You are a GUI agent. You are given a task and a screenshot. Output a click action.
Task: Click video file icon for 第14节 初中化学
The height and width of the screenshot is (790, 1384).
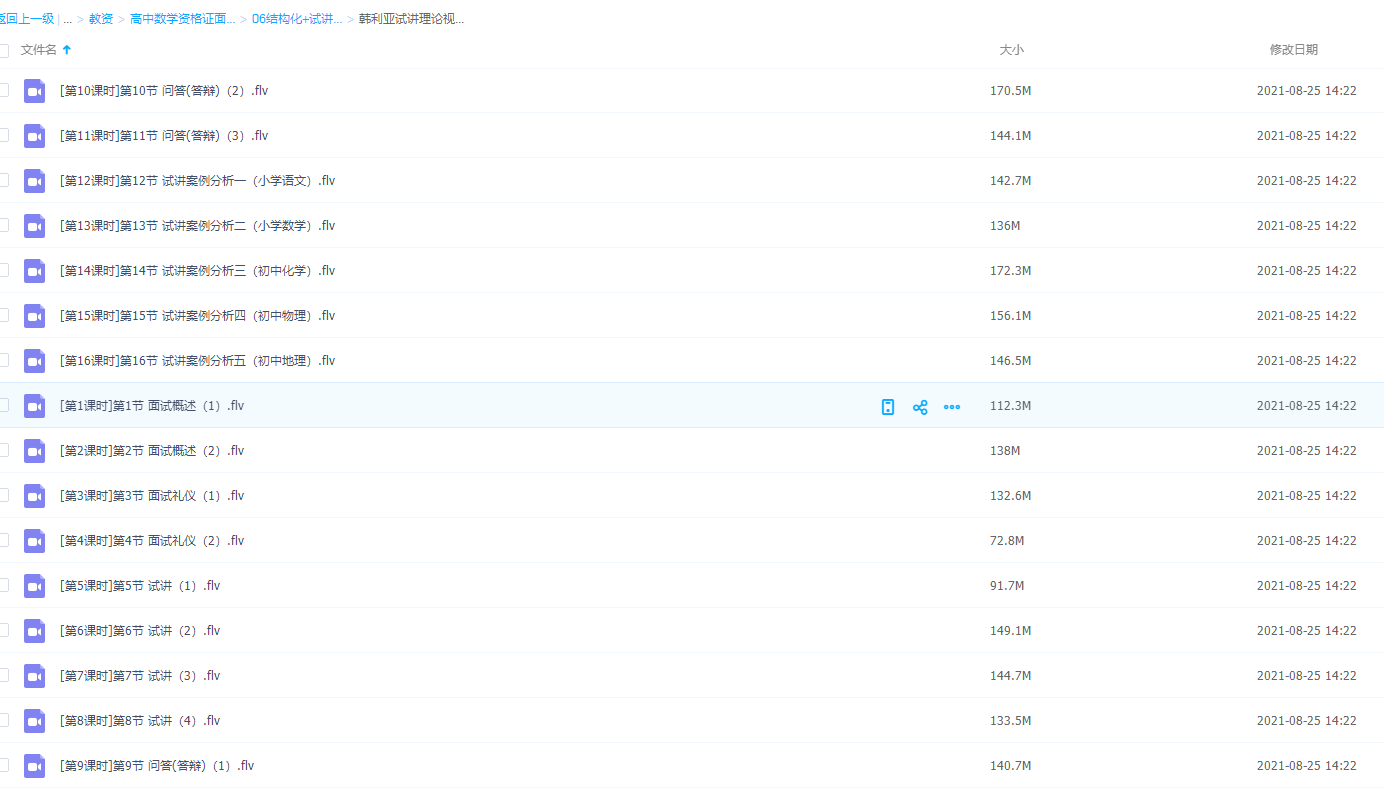(35, 271)
